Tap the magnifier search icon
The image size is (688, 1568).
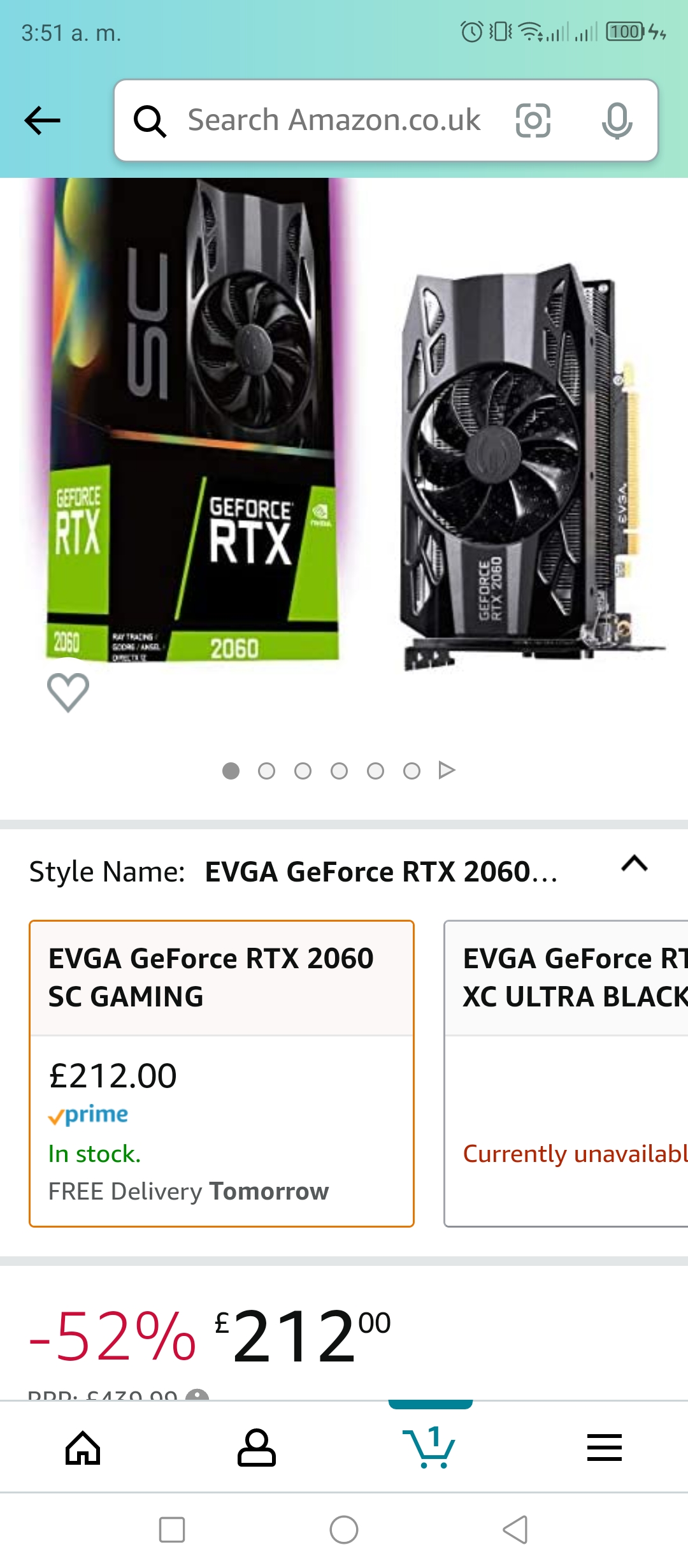tap(150, 121)
